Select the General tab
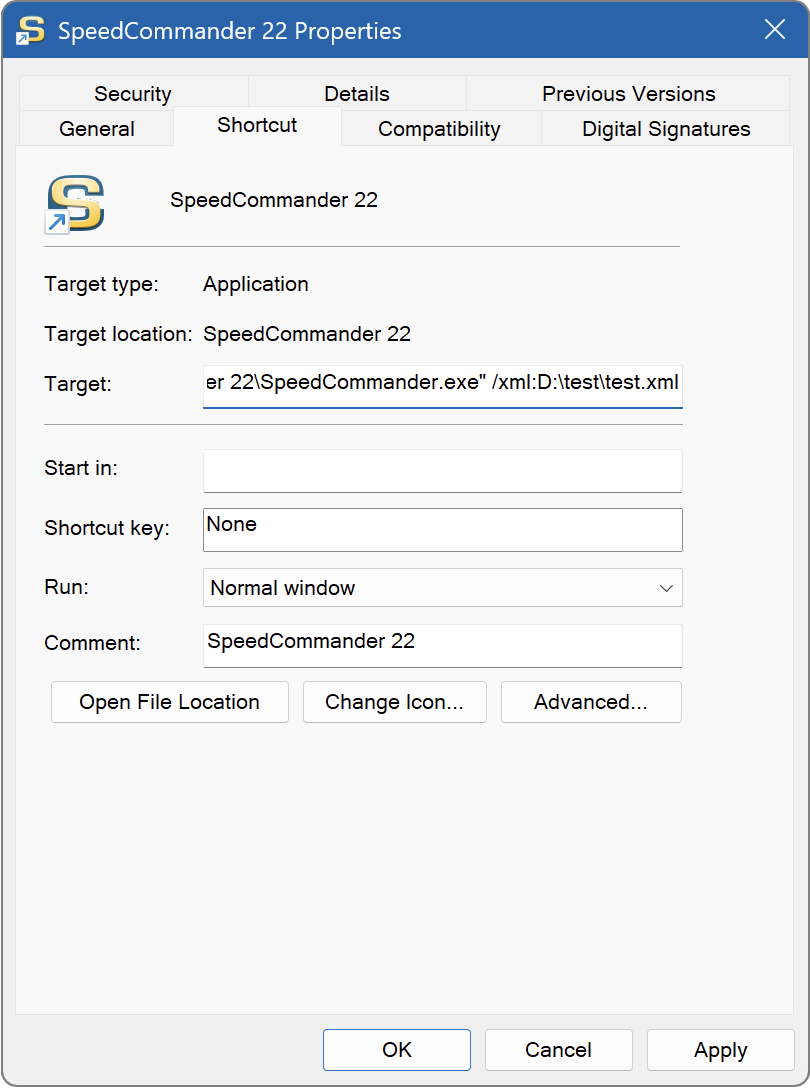810x1088 pixels. tap(97, 129)
